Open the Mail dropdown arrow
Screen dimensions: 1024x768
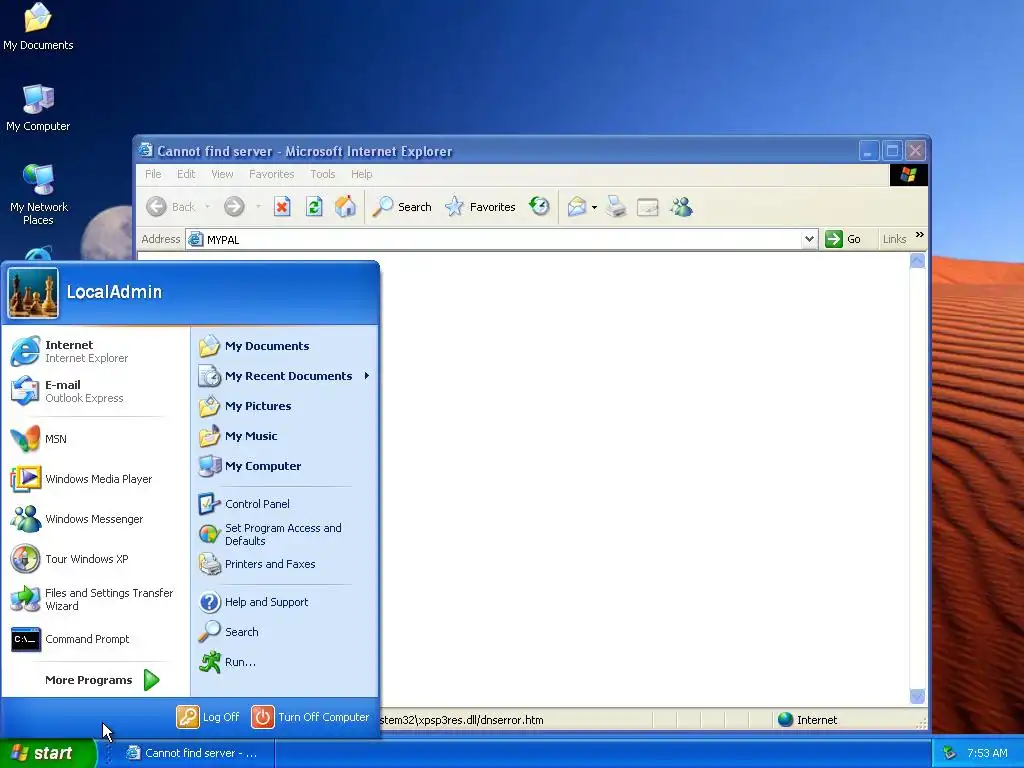click(594, 208)
